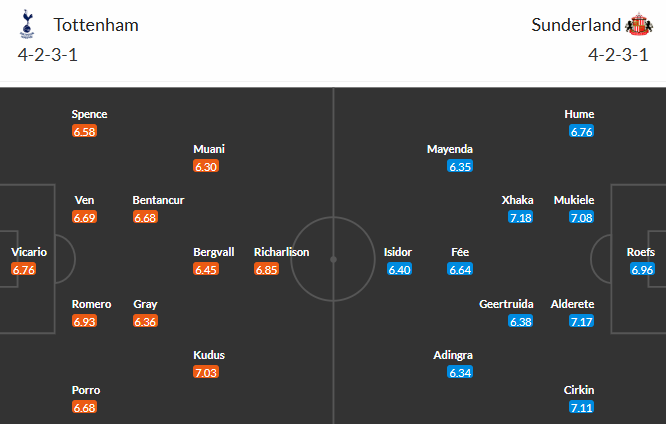The image size is (666, 424).
Task: Select Bentancur's 6.68 rating badge
Action: click(x=144, y=217)
